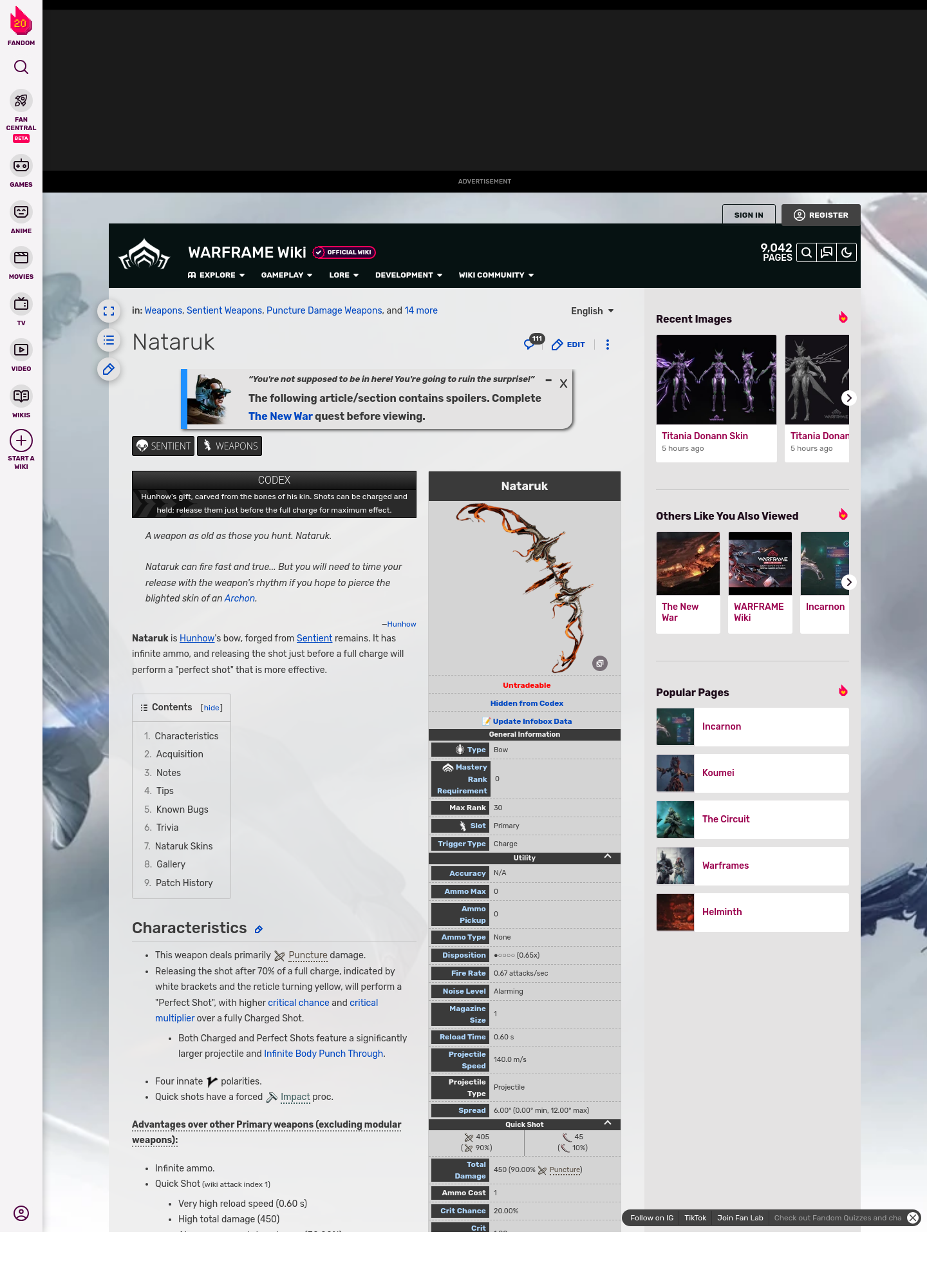Open the Explore dropdown menu
Viewport: 927px width, 1288px height.
tap(216, 275)
